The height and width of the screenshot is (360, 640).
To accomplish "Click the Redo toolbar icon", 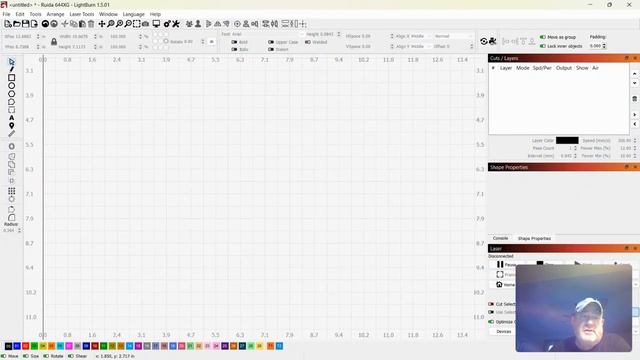I will tap(54, 24).
